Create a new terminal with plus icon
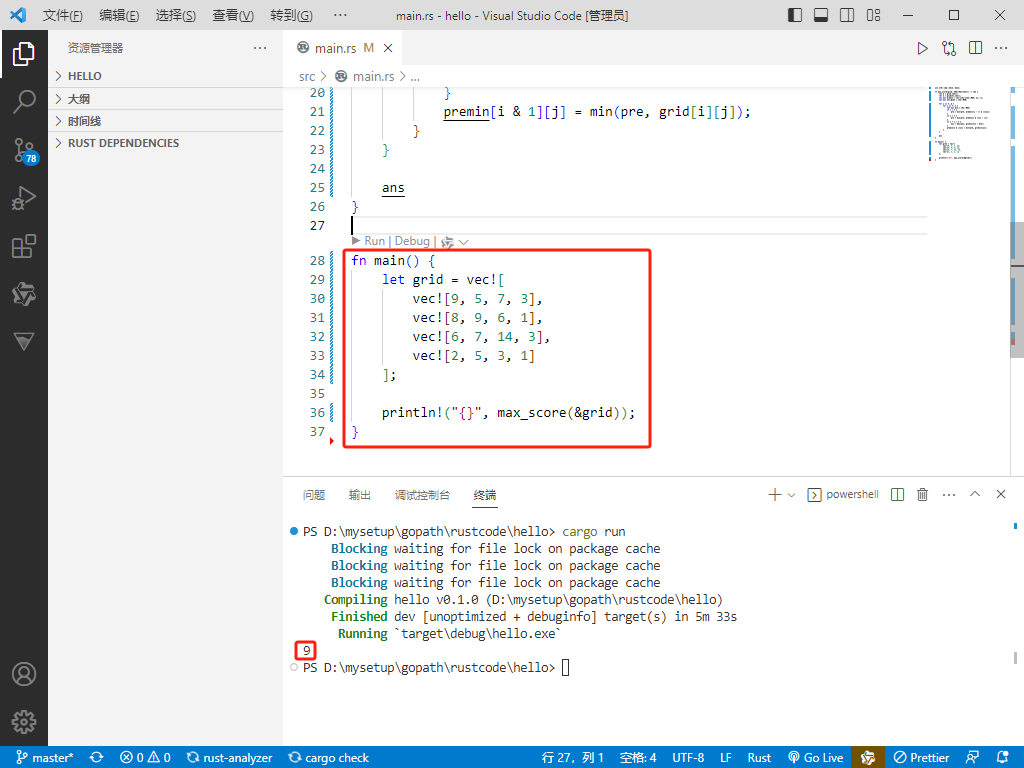The image size is (1024, 768). click(775, 494)
